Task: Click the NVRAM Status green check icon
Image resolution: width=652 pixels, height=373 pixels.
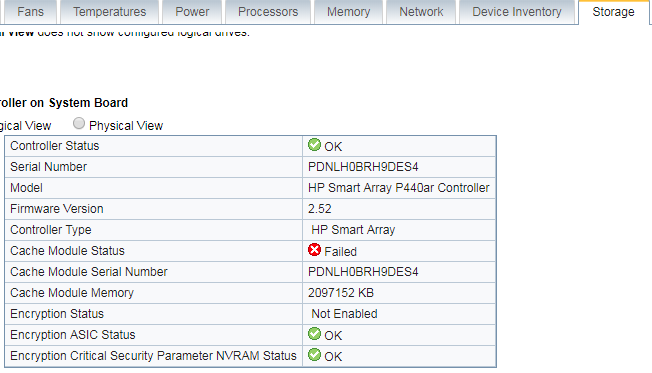Action: pyautogui.click(x=314, y=355)
